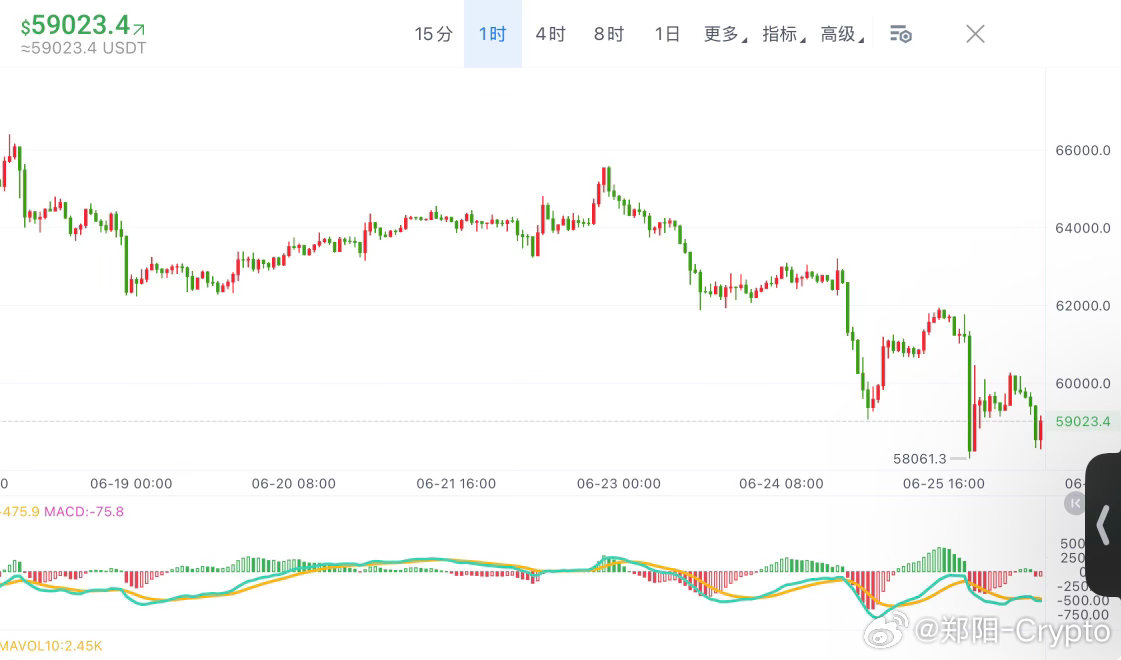Click the 06-23 00:00 time label
Viewport: 1121px width, 660px height.
coord(618,483)
